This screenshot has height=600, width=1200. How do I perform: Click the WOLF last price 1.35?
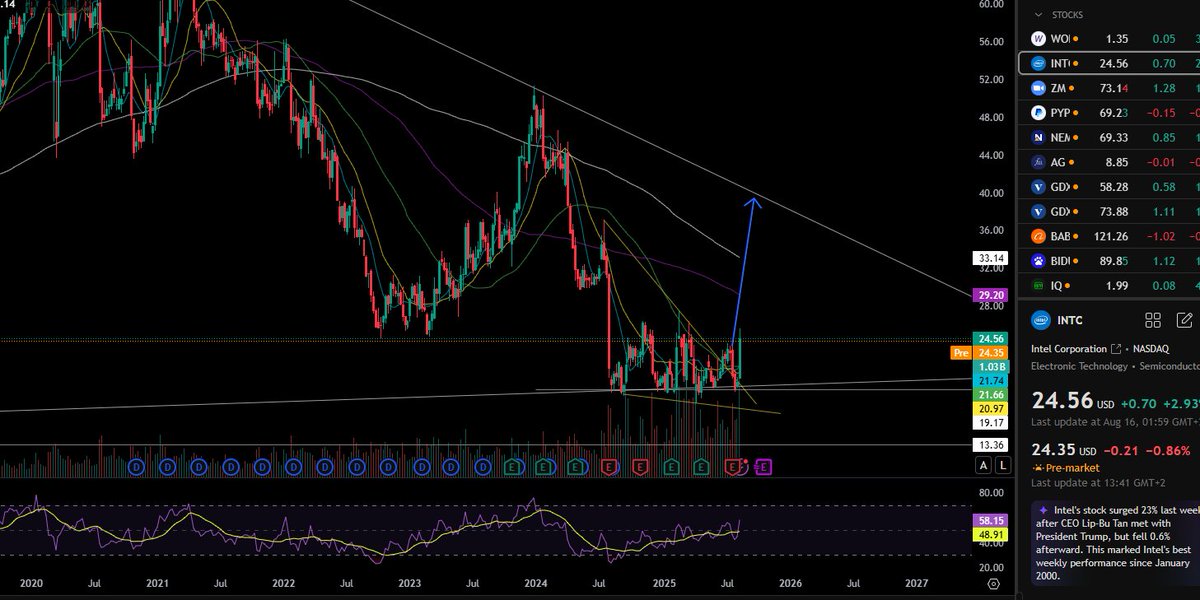1116,39
